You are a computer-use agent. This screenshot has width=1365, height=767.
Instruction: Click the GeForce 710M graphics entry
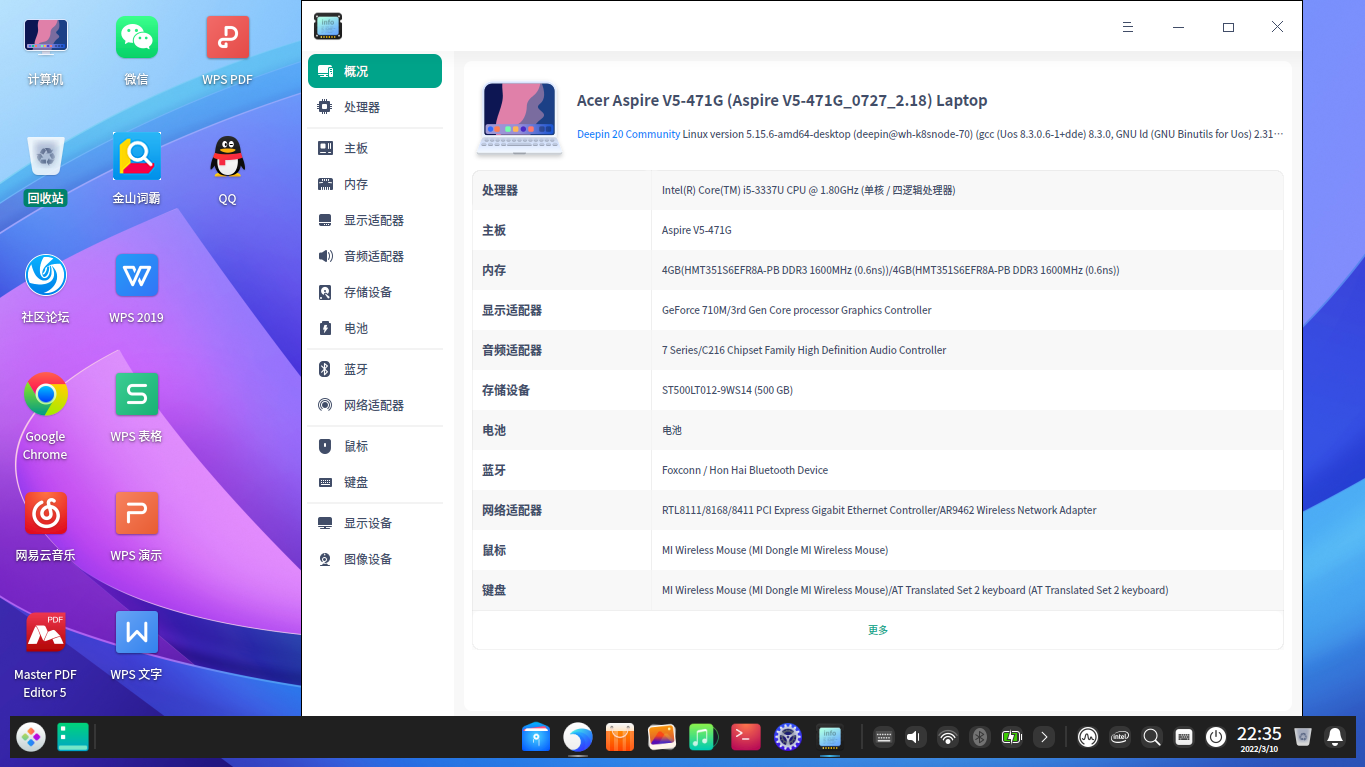797,310
